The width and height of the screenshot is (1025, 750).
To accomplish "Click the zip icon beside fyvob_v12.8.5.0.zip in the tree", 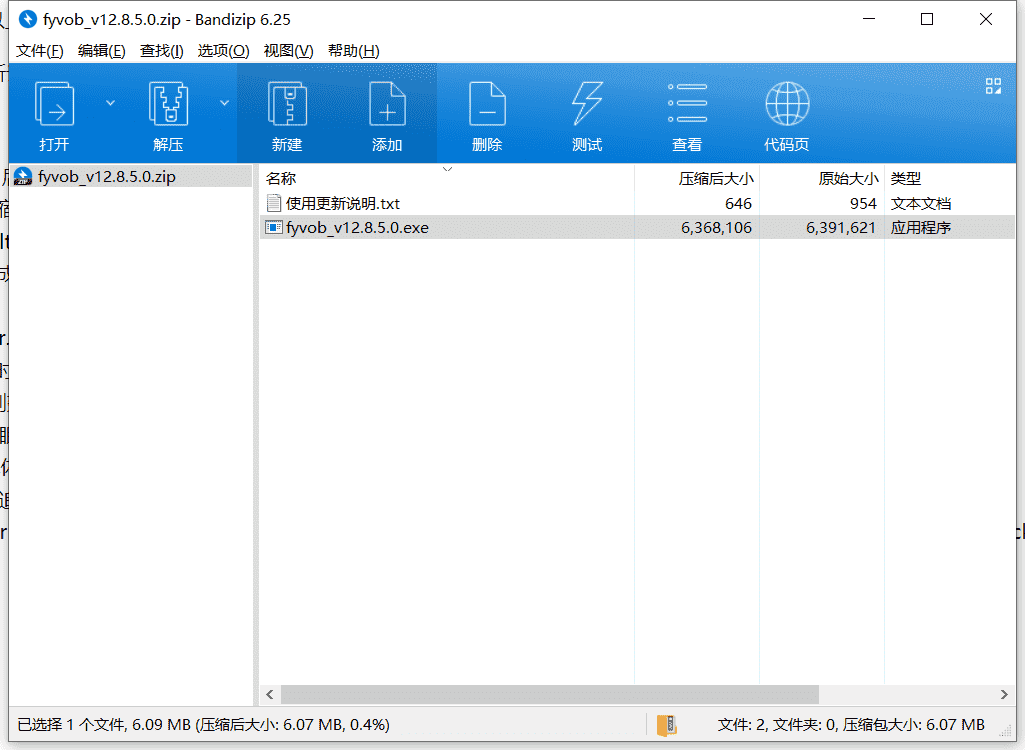I will 23,177.
